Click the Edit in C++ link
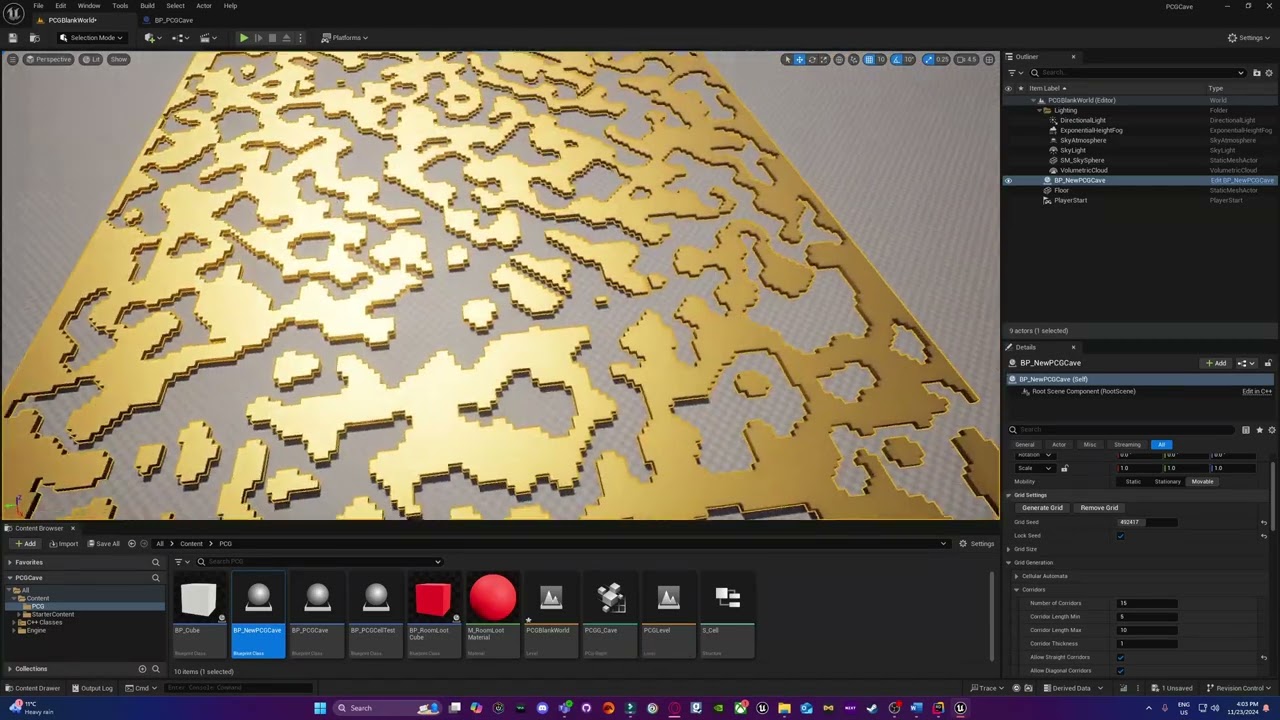 click(1257, 392)
